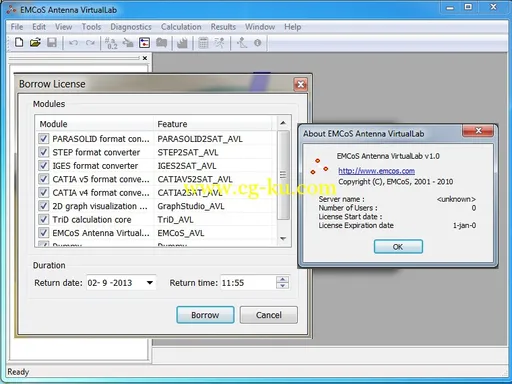Image resolution: width=512 pixels, height=384 pixels.
Task: Click the New file icon in toolbar
Action: 19,43
